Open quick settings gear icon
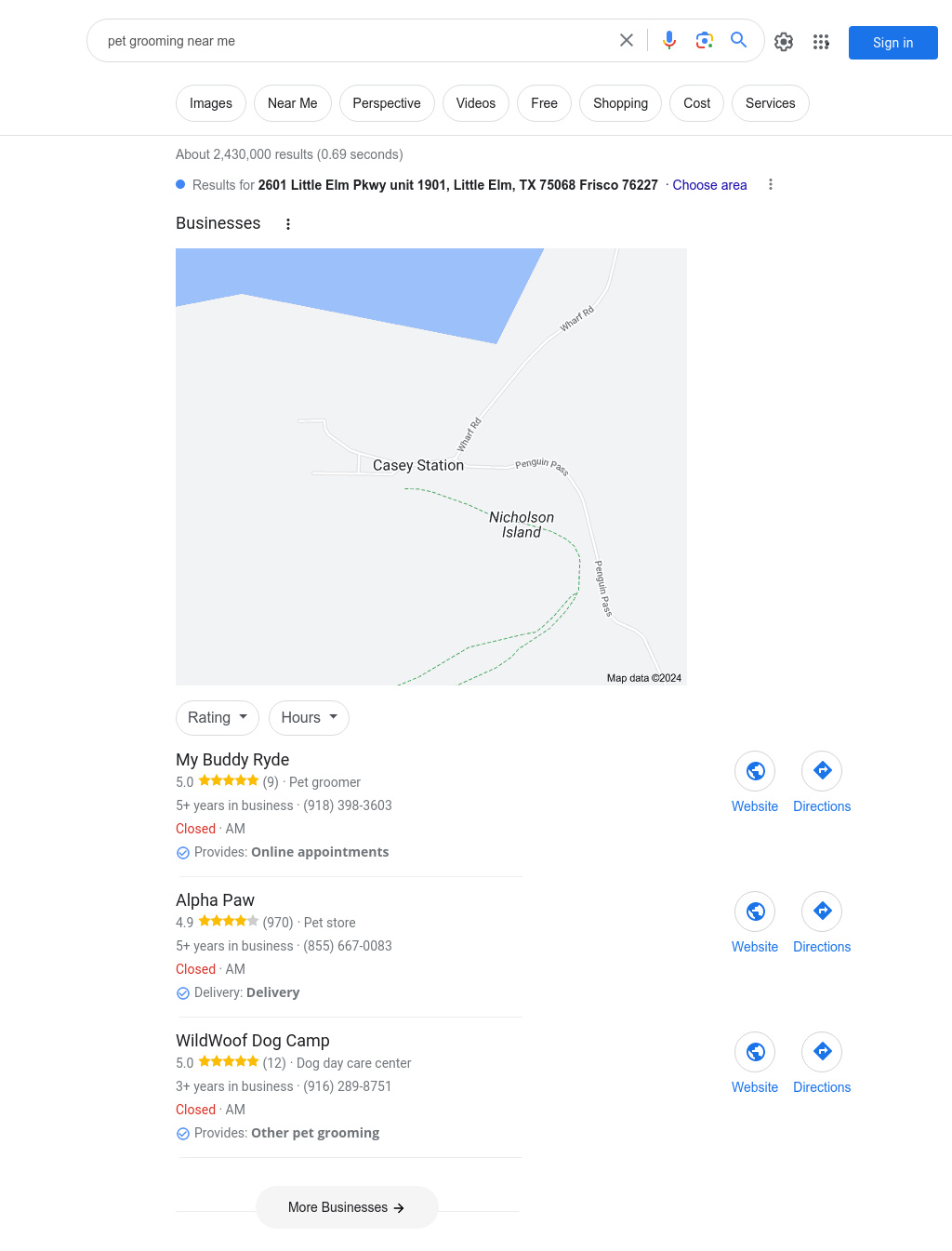Screen dimensions: 952x1251 pyautogui.click(x=784, y=42)
